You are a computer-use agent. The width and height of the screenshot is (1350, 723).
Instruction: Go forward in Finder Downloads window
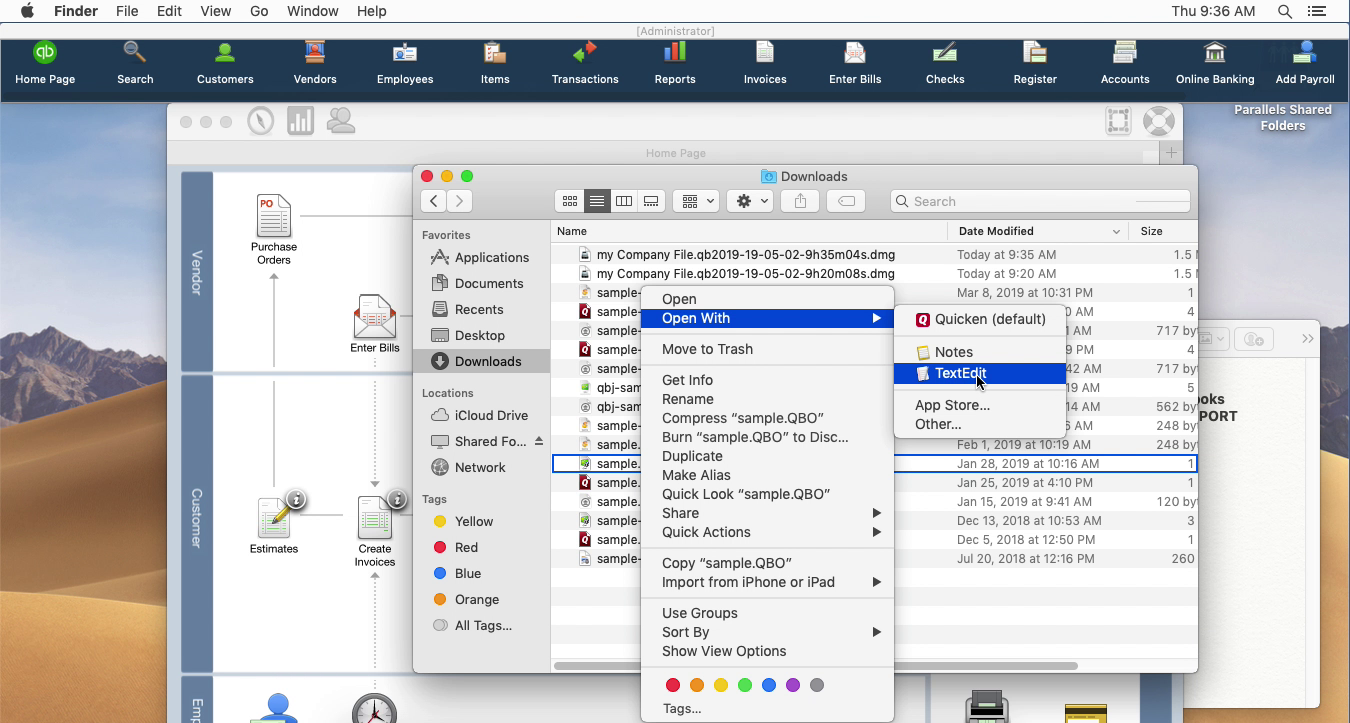459,201
